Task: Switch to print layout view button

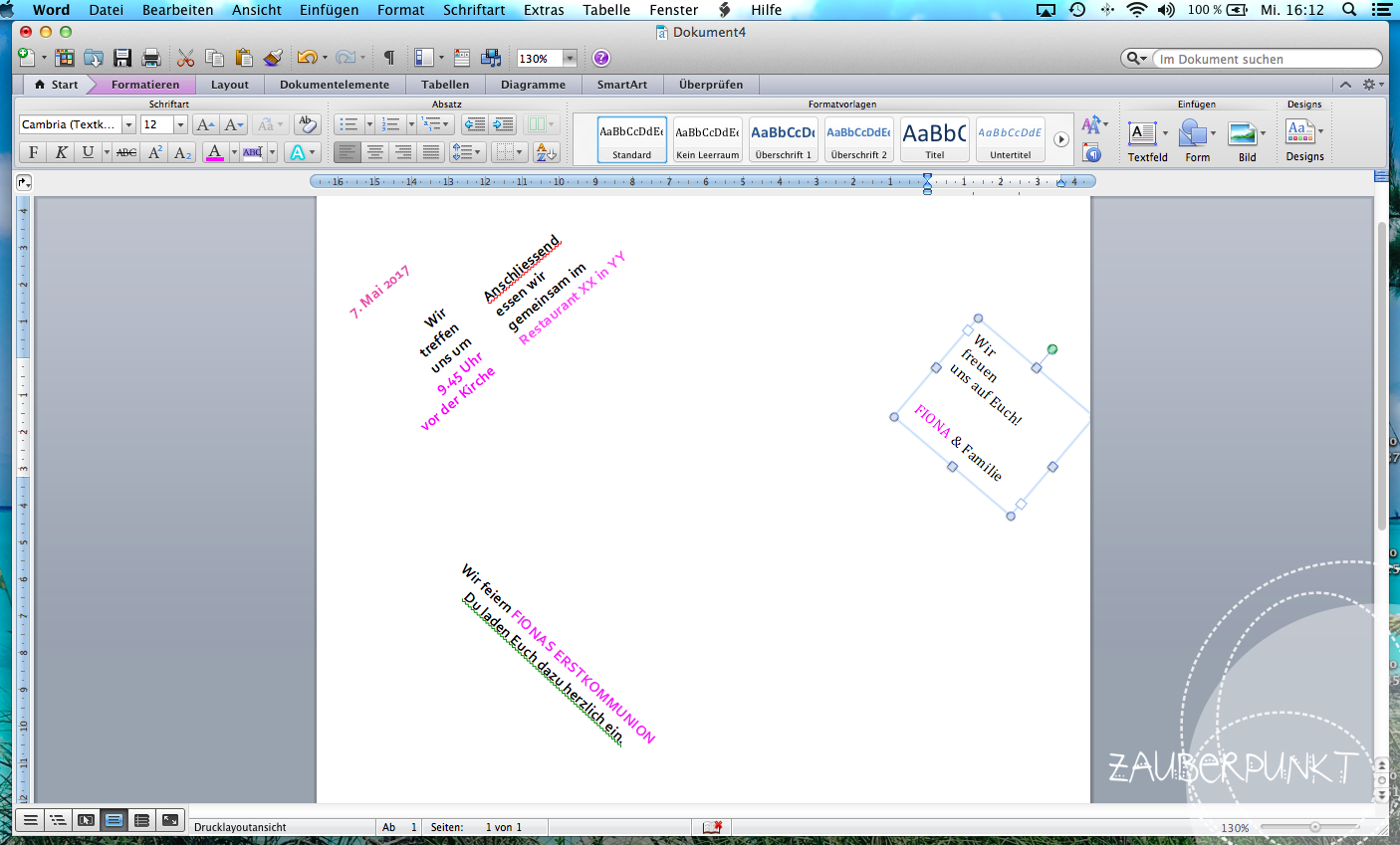Action: (x=114, y=820)
